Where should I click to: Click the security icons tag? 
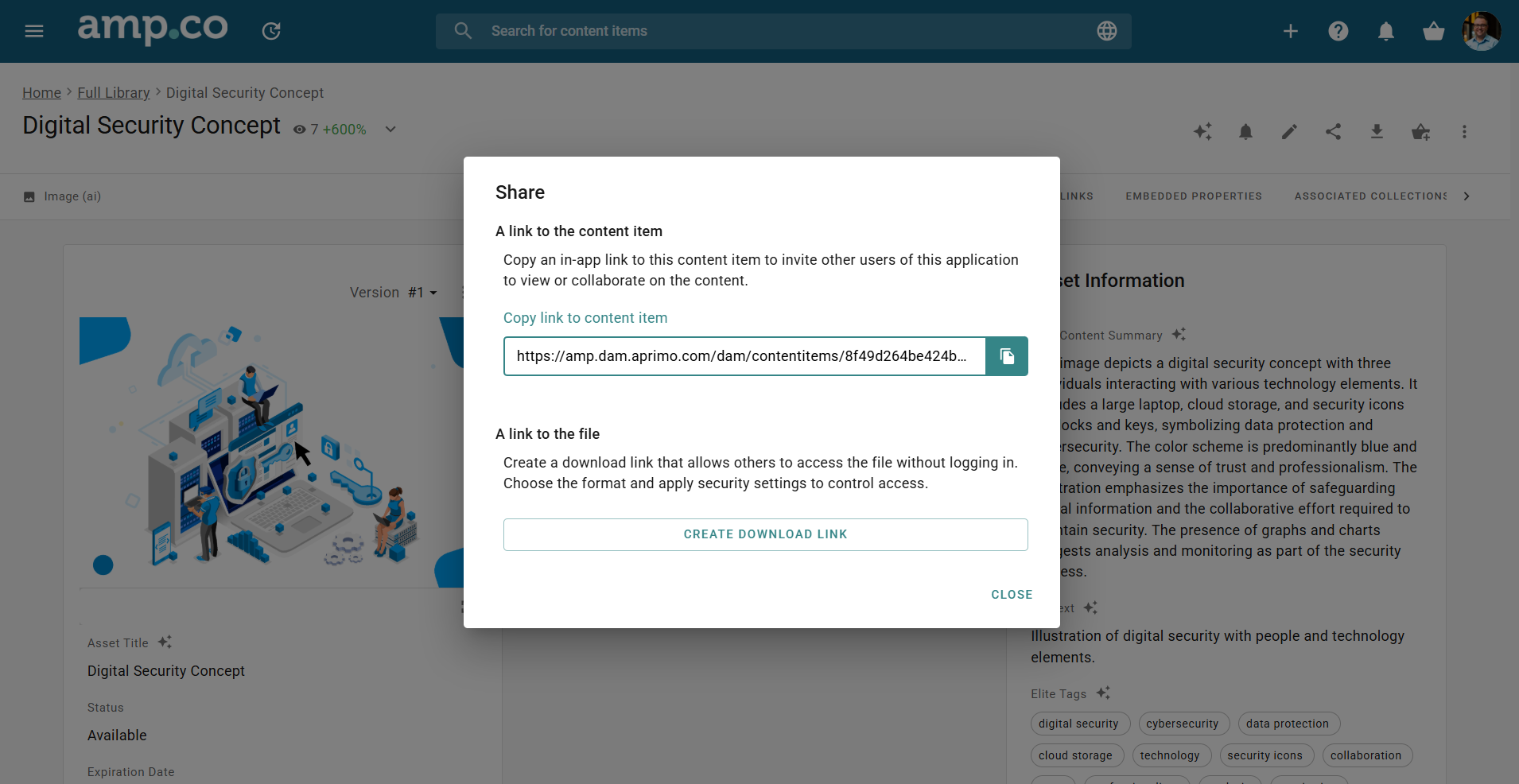click(x=1266, y=755)
